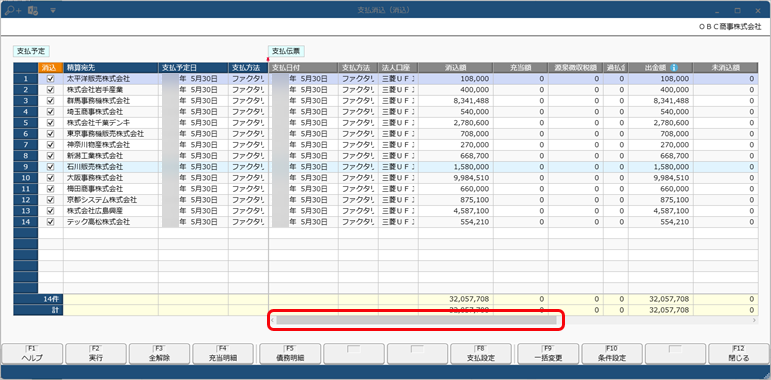The width and height of the screenshot is (771, 380).
Task: Click 出金額 cell 4,587,100
Action: click(x=661, y=211)
